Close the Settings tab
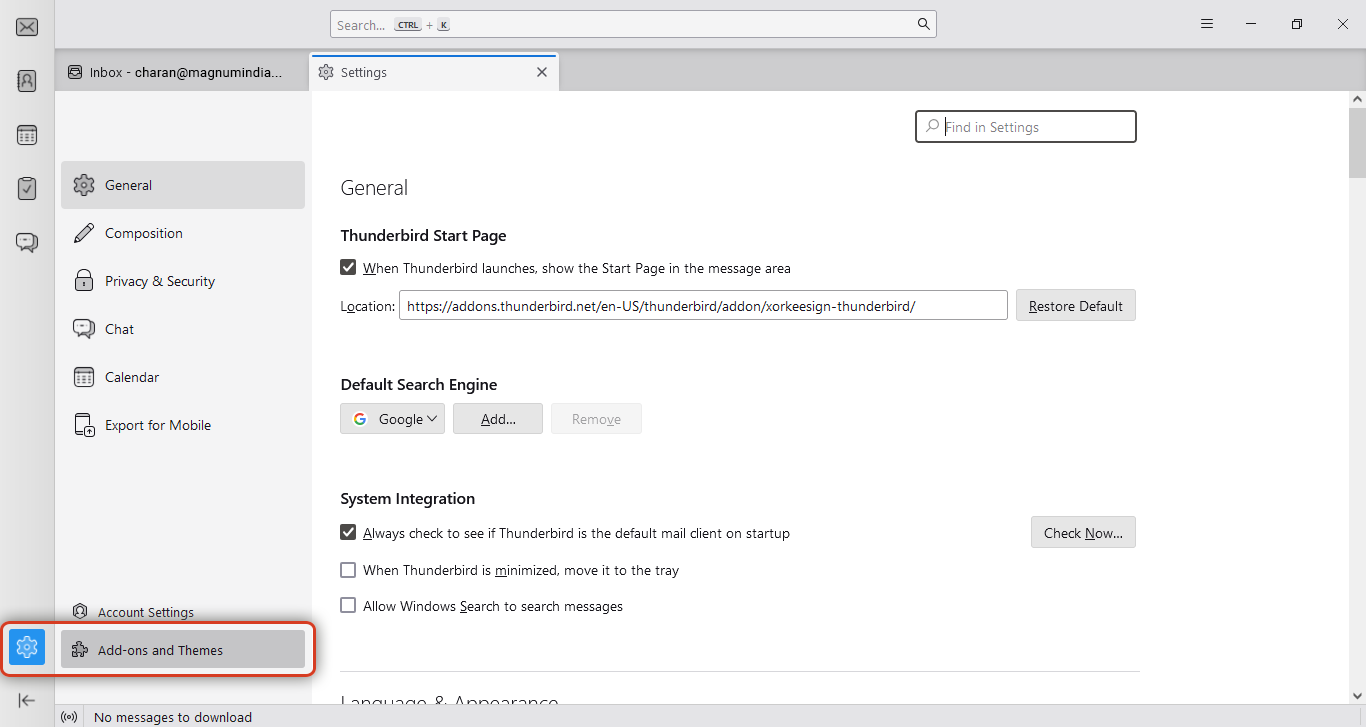 pos(542,72)
